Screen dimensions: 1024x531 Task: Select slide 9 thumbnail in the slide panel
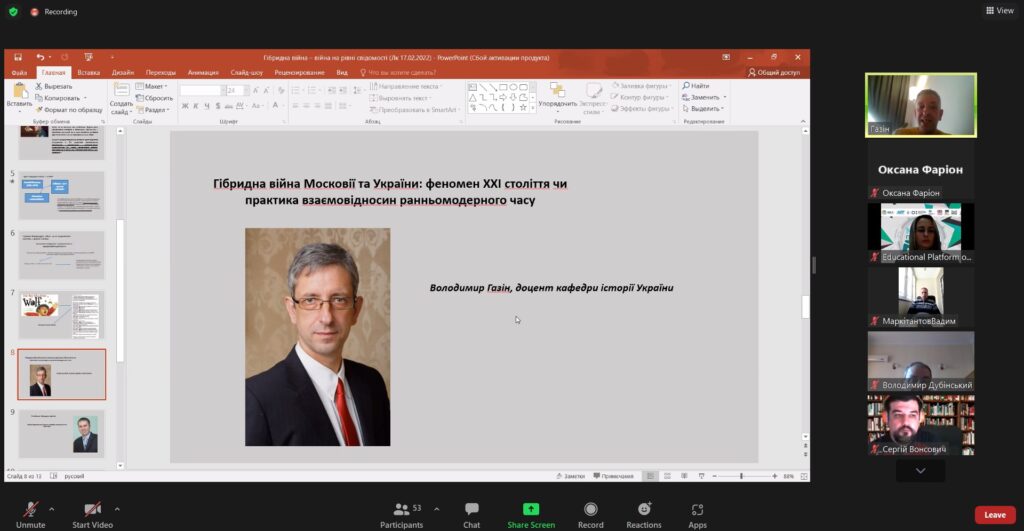click(x=61, y=432)
